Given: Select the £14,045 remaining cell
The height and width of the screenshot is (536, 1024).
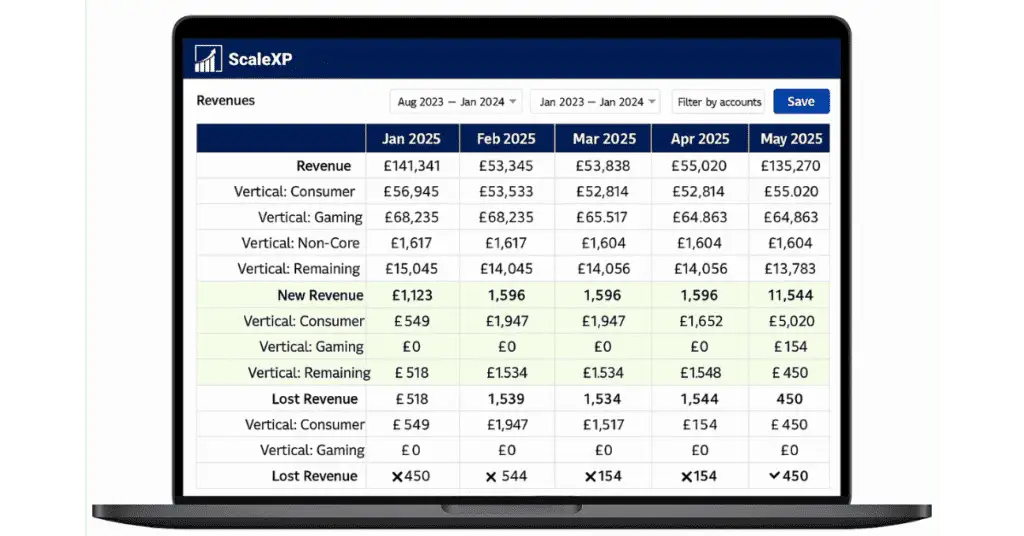Looking at the screenshot, I should pyautogui.click(x=506, y=268).
